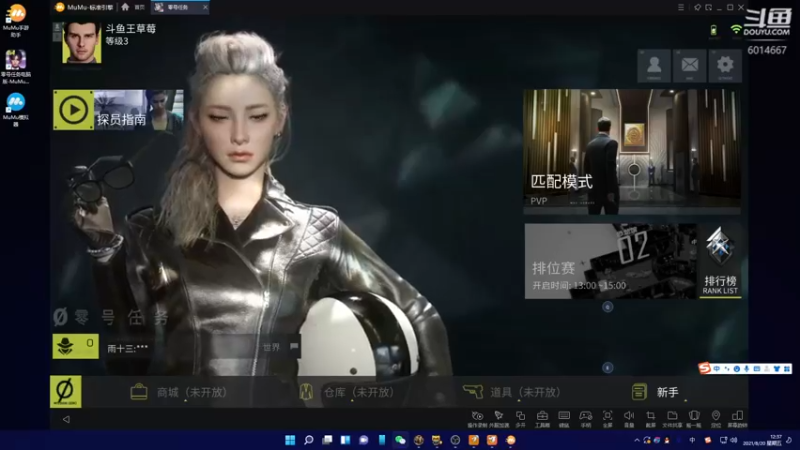Open the chat bubble icon beside 世界
Image resolution: width=800 pixels, height=450 pixels.
coord(294,346)
